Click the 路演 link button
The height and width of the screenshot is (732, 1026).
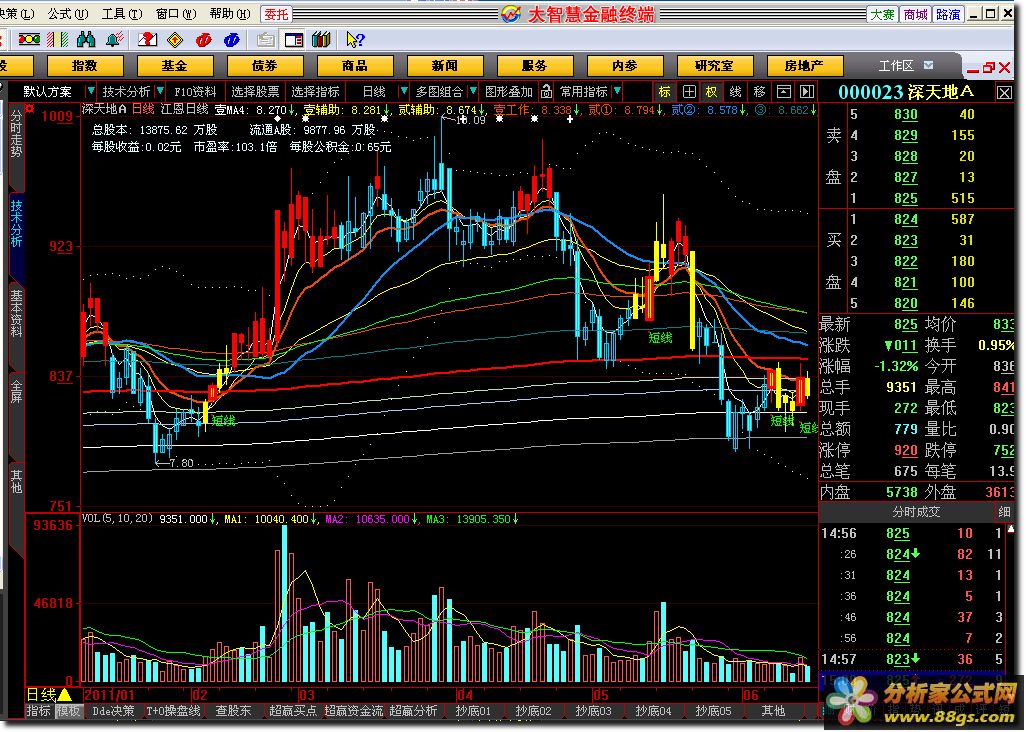coord(948,14)
